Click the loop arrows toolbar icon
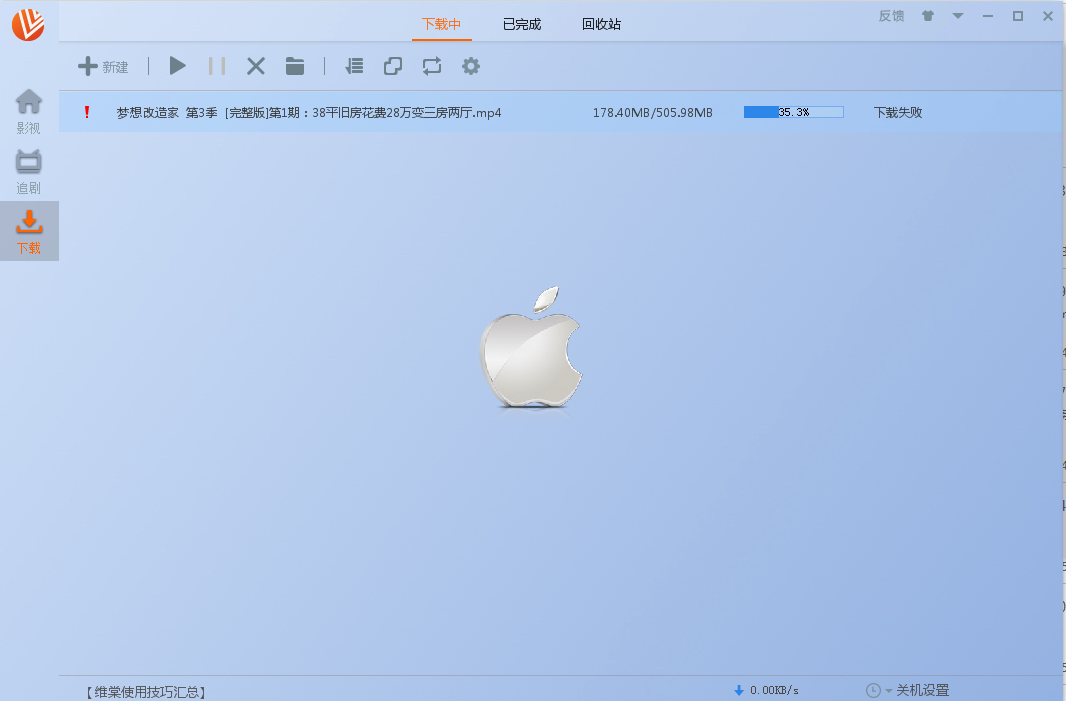 (431, 66)
